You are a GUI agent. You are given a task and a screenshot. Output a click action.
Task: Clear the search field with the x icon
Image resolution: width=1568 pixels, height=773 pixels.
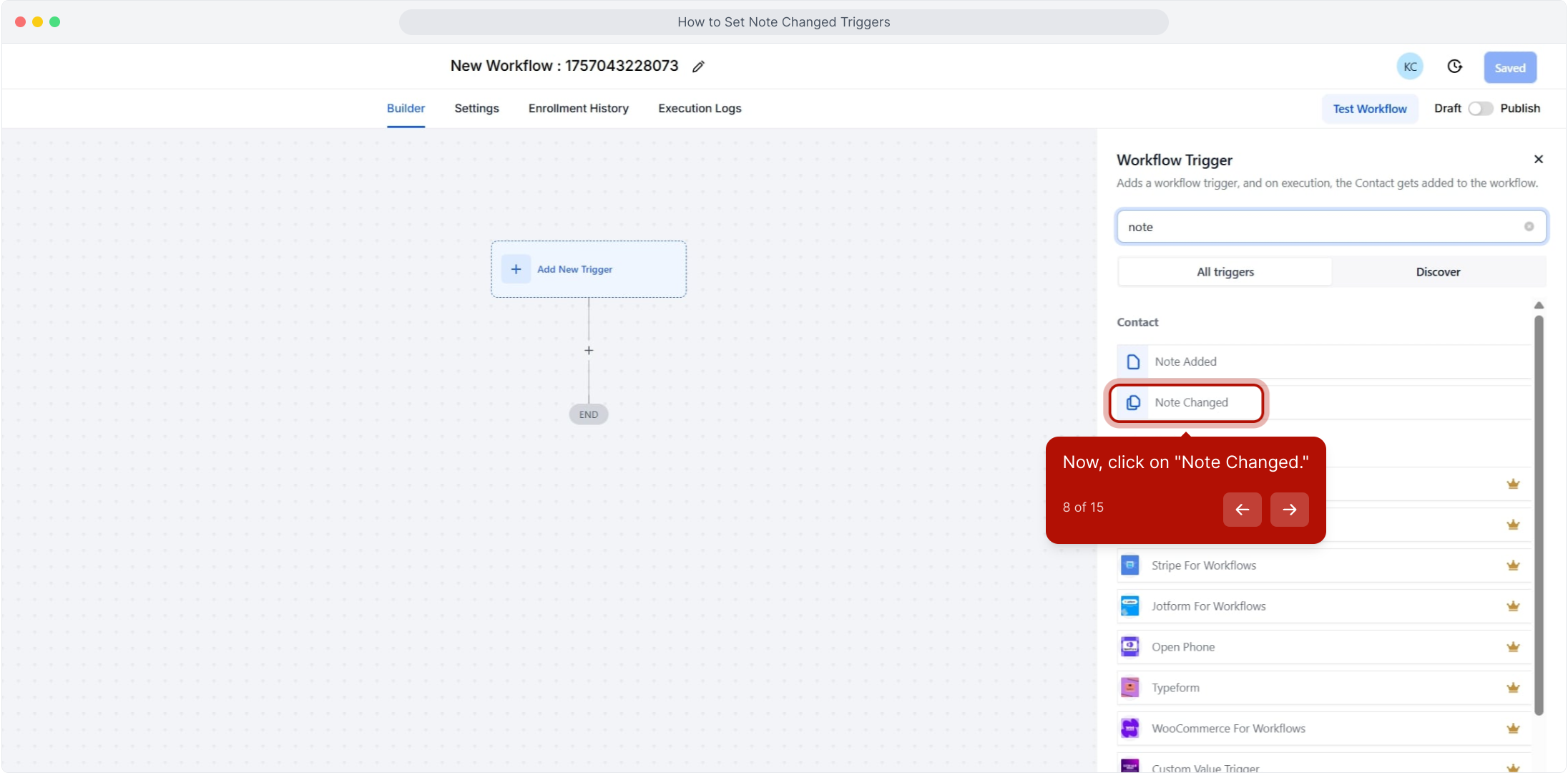(1529, 226)
